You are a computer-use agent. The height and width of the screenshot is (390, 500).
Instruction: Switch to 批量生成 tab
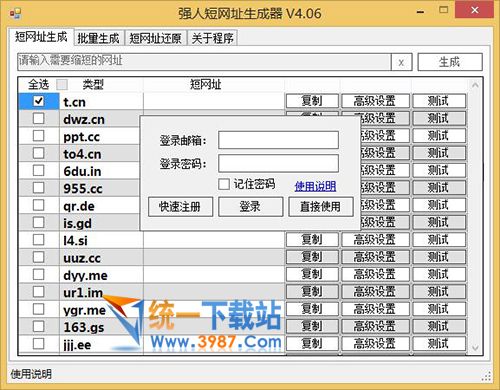[98, 38]
